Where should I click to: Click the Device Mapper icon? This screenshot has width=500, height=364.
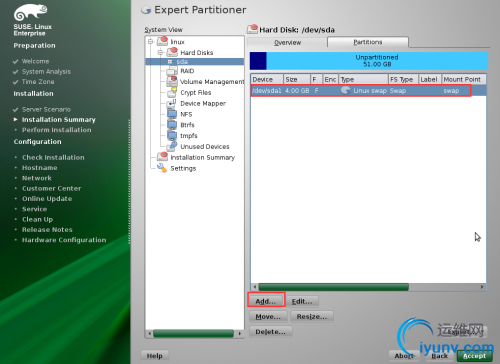[x=172, y=103]
